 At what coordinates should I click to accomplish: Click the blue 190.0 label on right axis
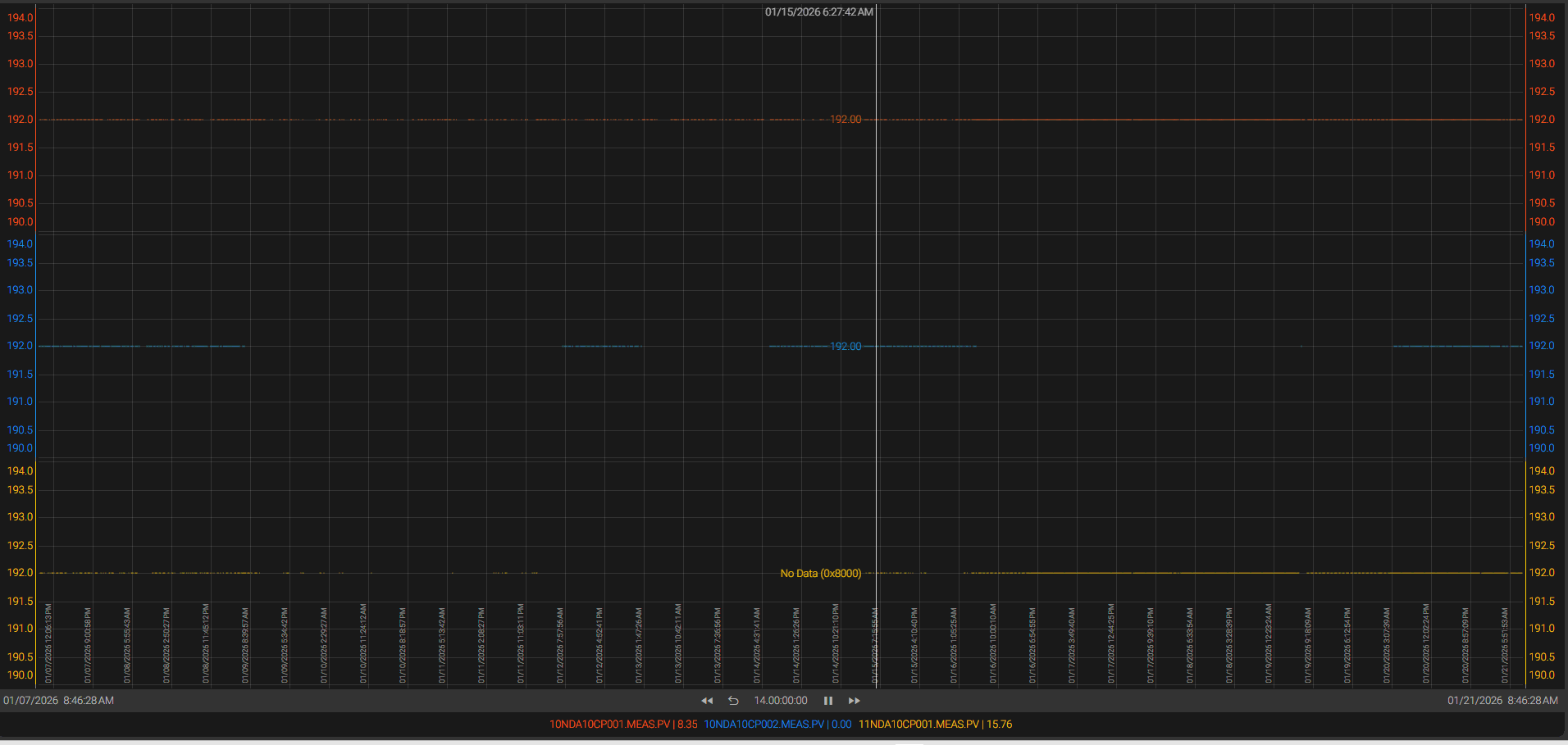[x=1542, y=448]
